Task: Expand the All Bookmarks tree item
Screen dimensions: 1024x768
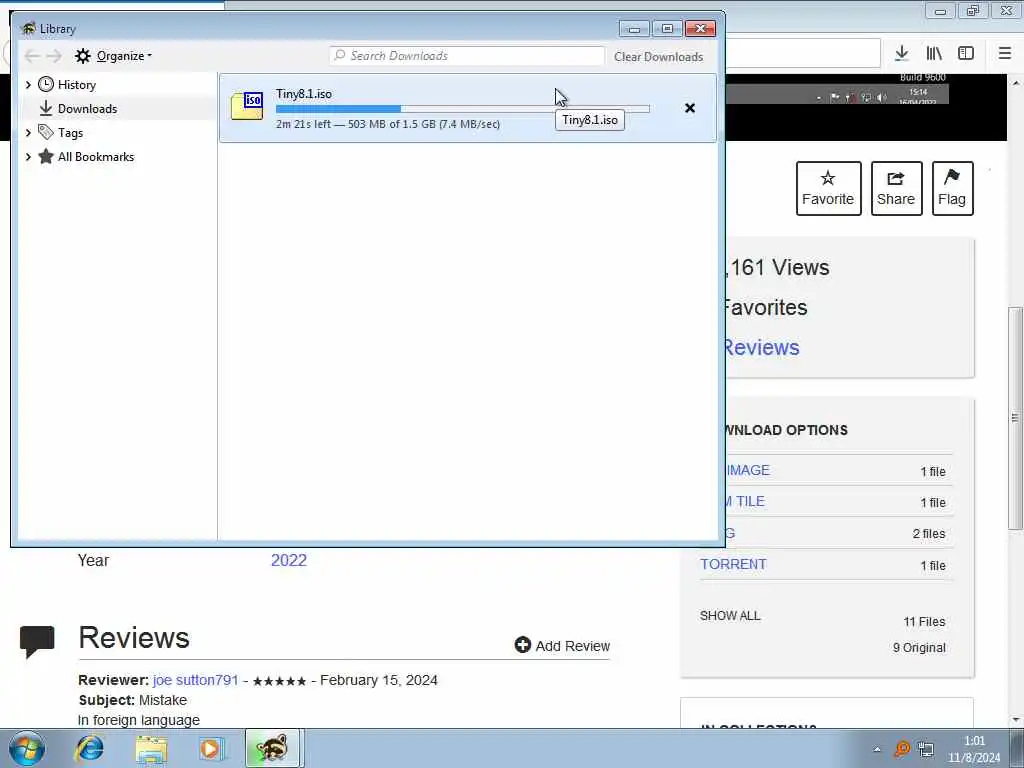Action: (x=28, y=157)
